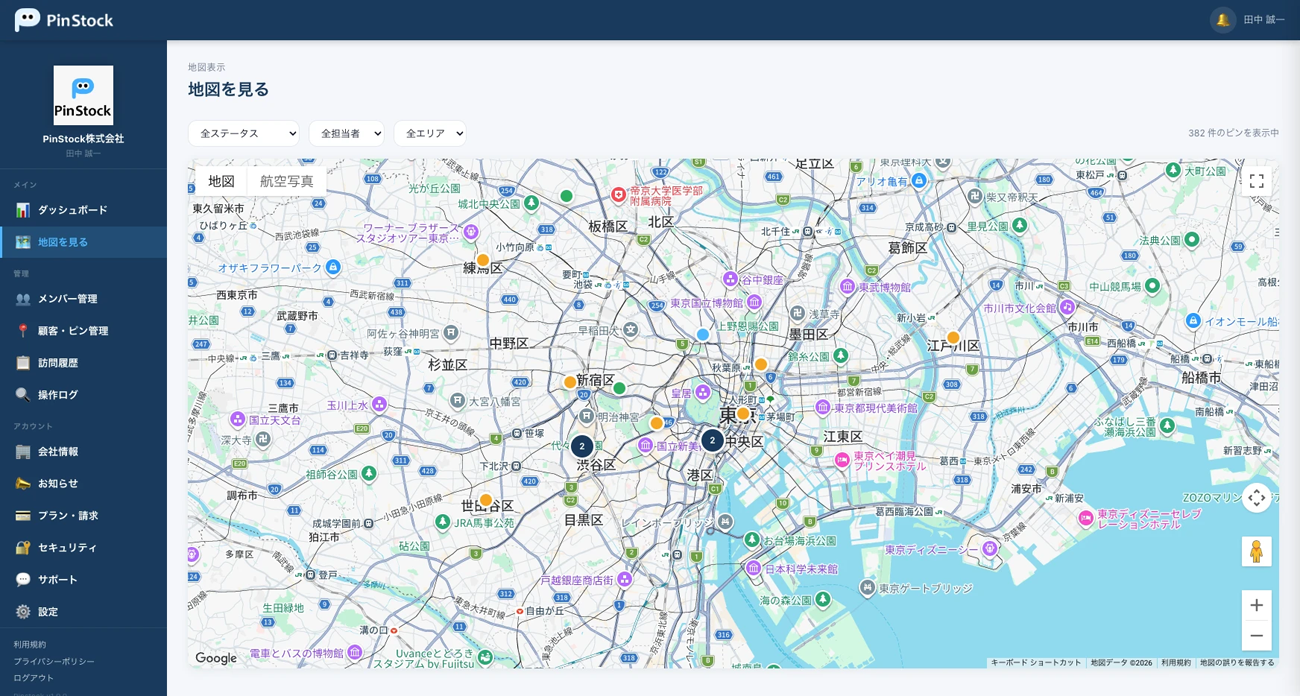Click the お知らせ megaphone icon
This screenshot has width=1300, height=696.
point(23,484)
